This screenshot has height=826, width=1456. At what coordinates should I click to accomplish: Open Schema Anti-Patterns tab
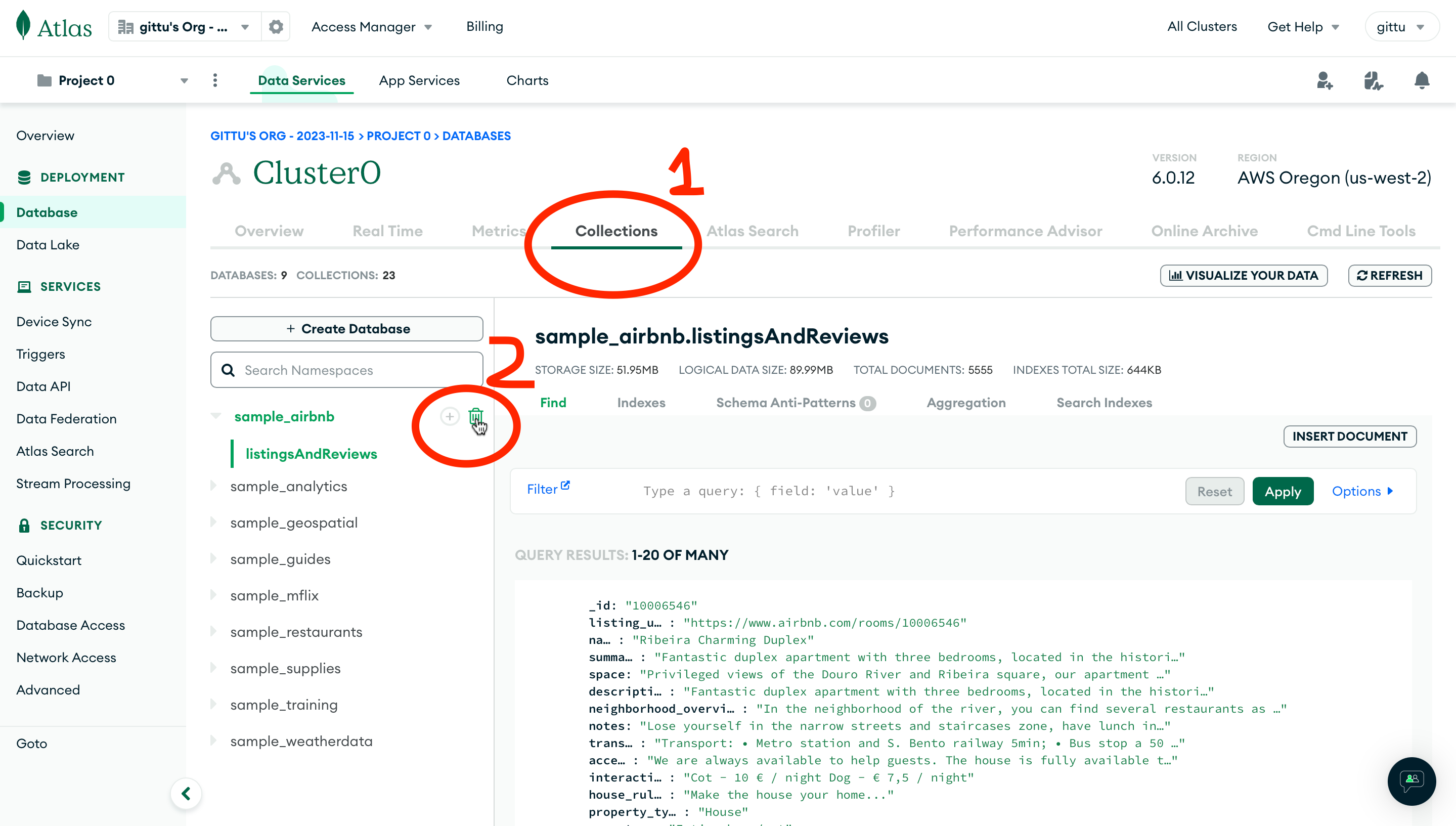pyautogui.click(x=796, y=403)
